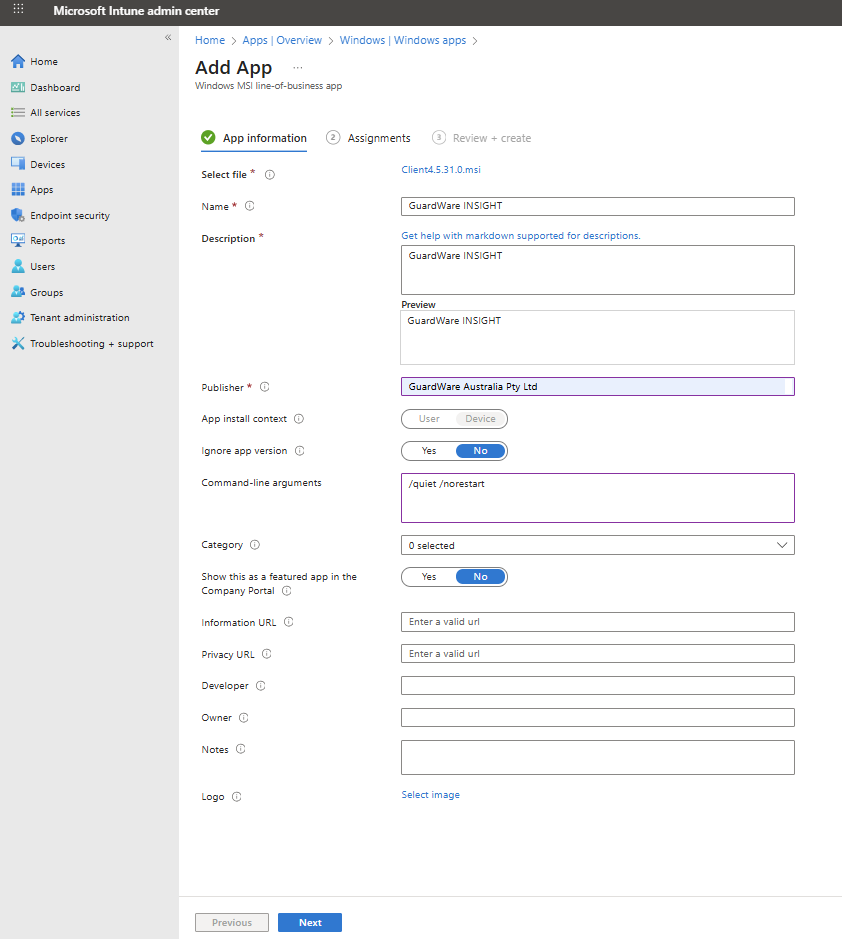Open Apps | Overview breadcrumb
The width and height of the screenshot is (842, 939).
(x=282, y=41)
